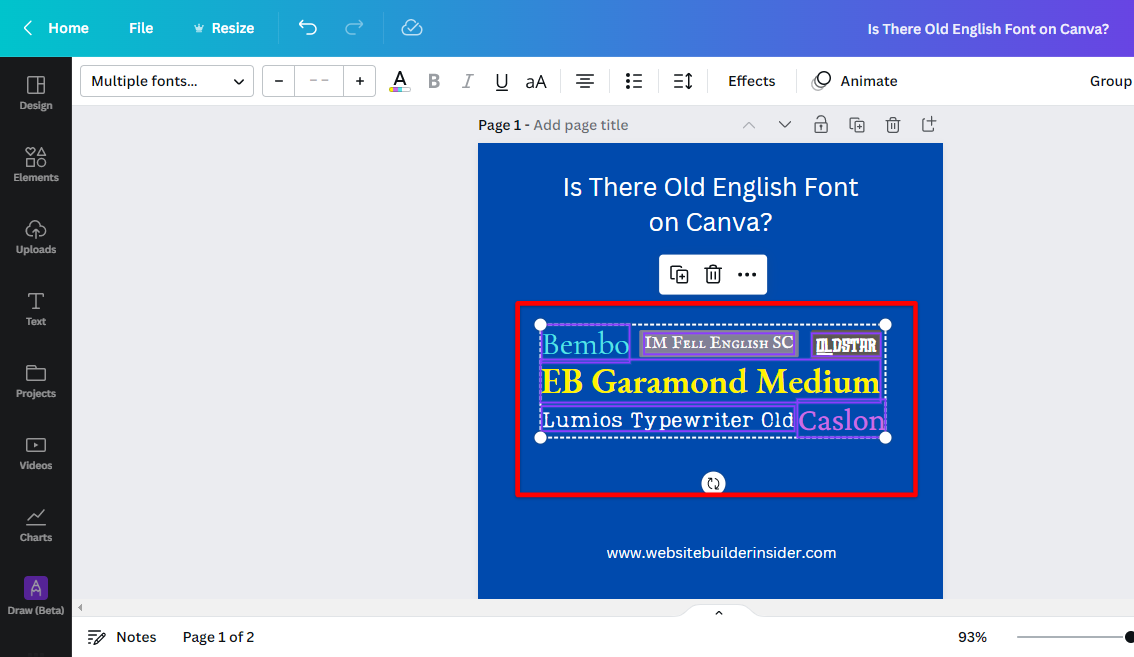Open the Uploads sidebar panel
This screenshot has height=657, width=1134.
36,236
